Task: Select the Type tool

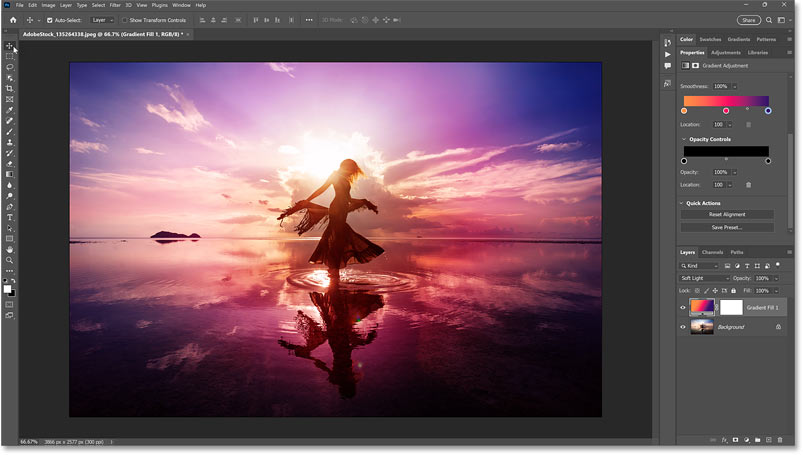Action: (x=10, y=217)
